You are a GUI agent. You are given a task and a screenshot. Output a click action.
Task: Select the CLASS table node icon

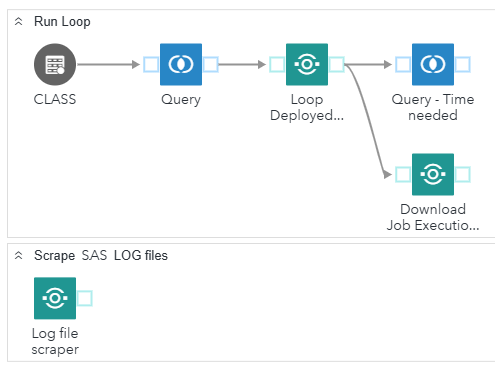click(x=55, y=64)
